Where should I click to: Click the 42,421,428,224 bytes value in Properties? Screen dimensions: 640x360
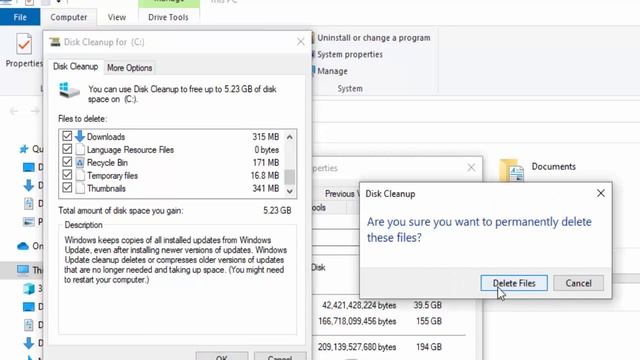click(x=359, y=305)
